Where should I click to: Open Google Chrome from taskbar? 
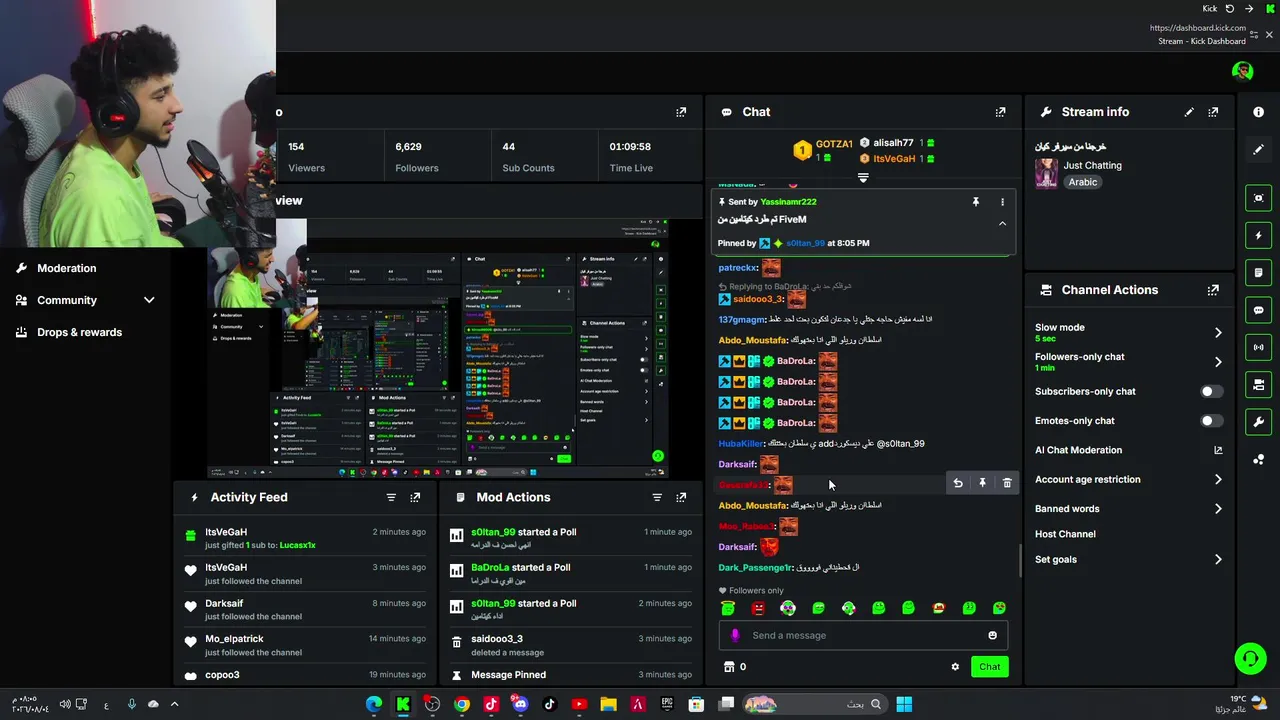tap(461, 704)
